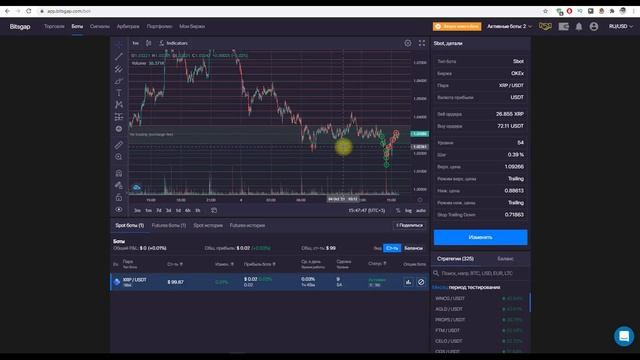The height and width of the screenshot is (360, 640).
Task: Select the Балансы view toggle
Action: pos(413,248)
